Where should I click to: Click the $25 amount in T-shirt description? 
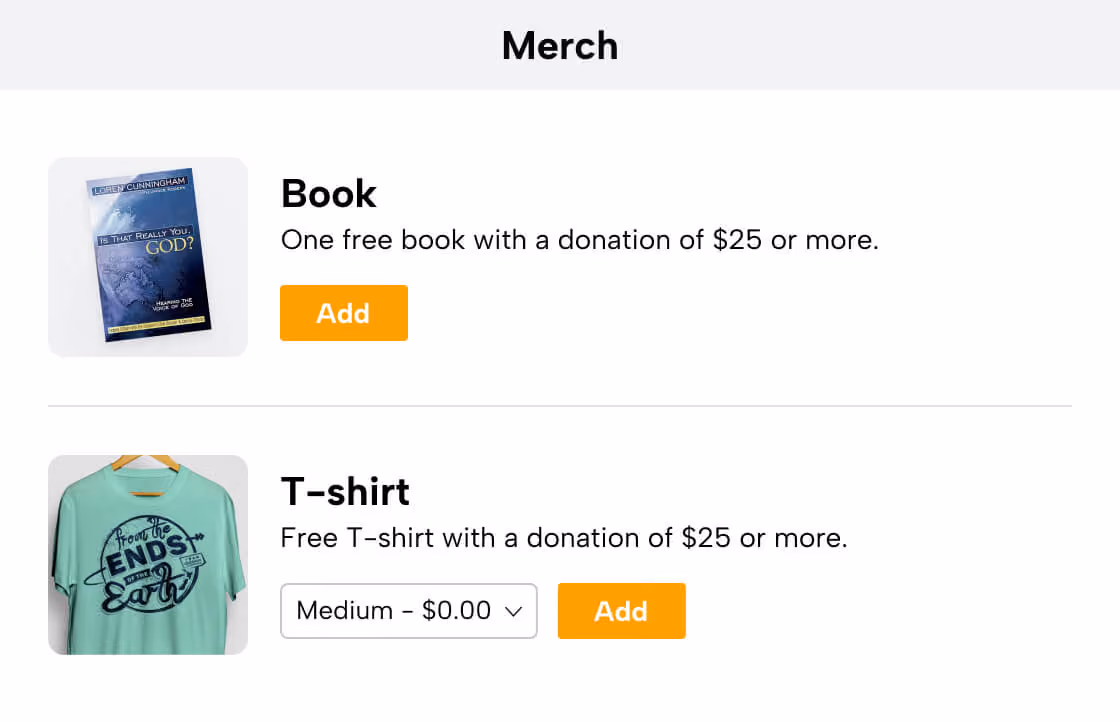point(706,538)
